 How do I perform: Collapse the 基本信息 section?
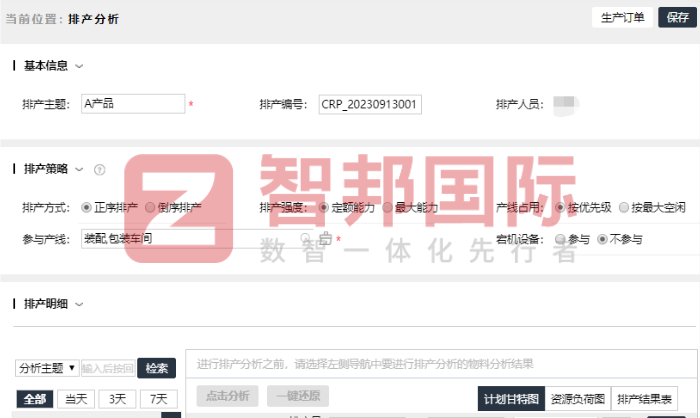pyautogui.click(x=79, y=67)
